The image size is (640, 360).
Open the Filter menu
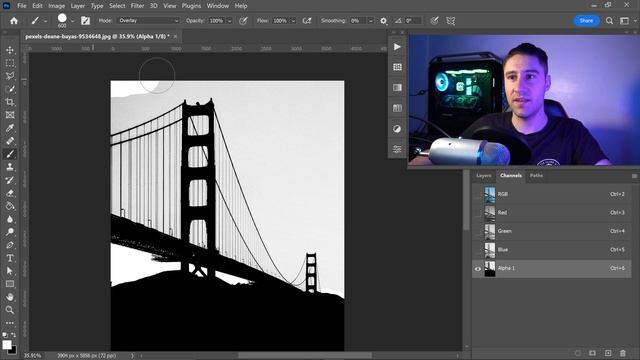click(x=137, y=6)
